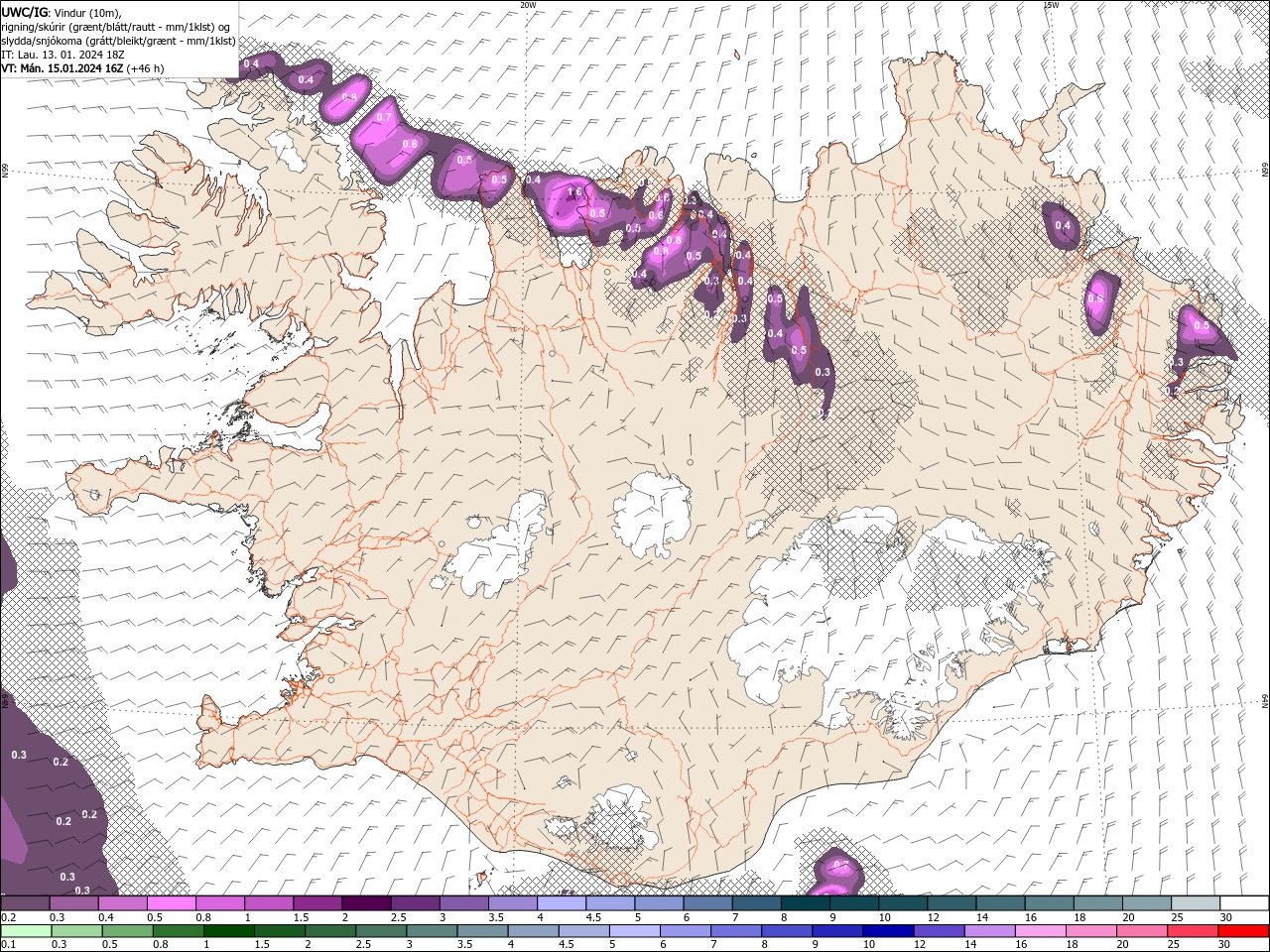
Task: Click upper legend swatch between 4 and 4.5
Action: pos(562,903)
